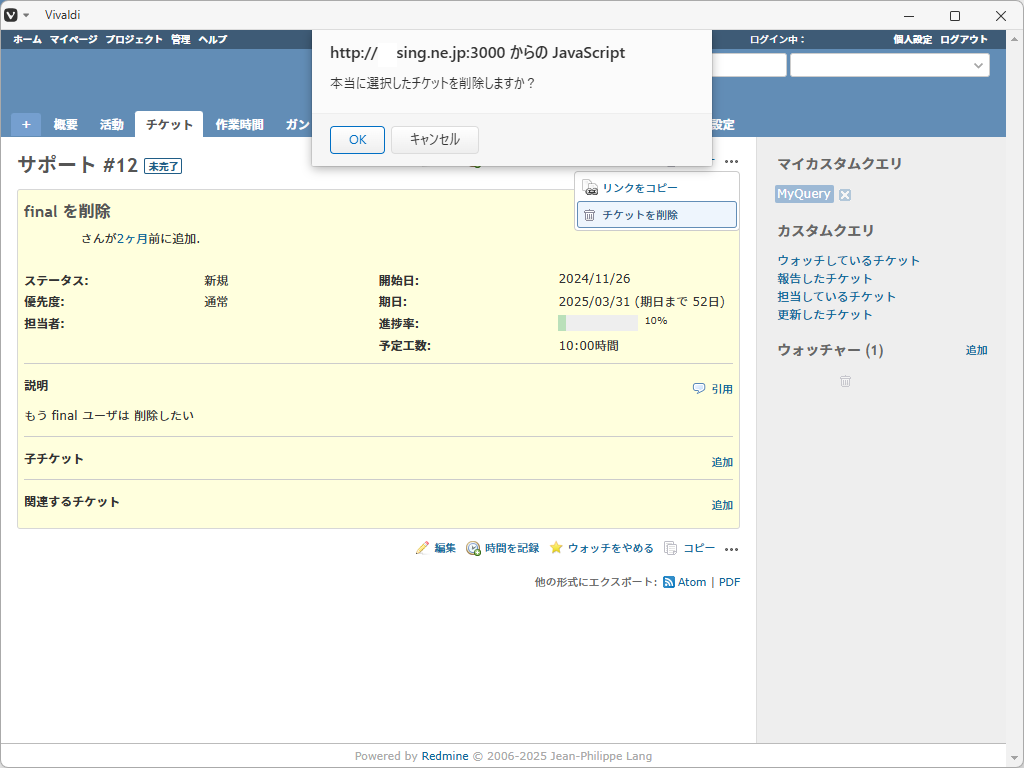
Task: Click the bottom コピー link
Action: pos(699,549)
